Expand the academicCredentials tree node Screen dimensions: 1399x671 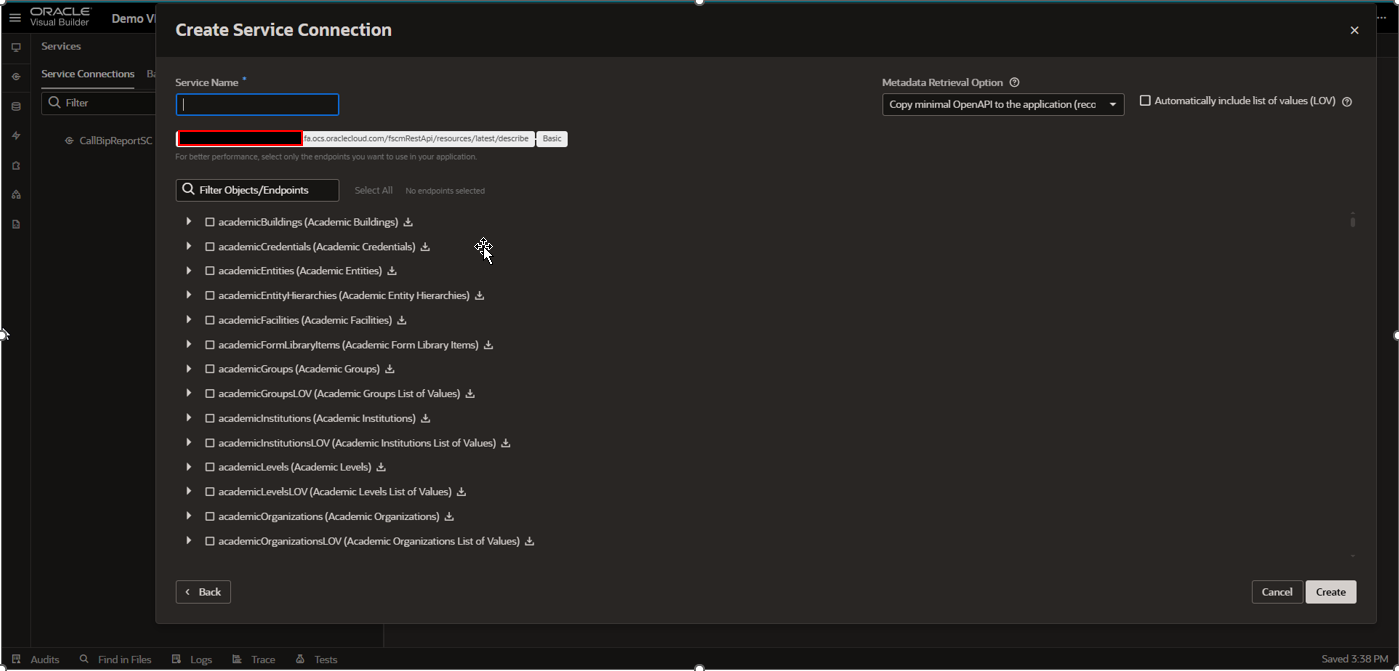[189, 246]
